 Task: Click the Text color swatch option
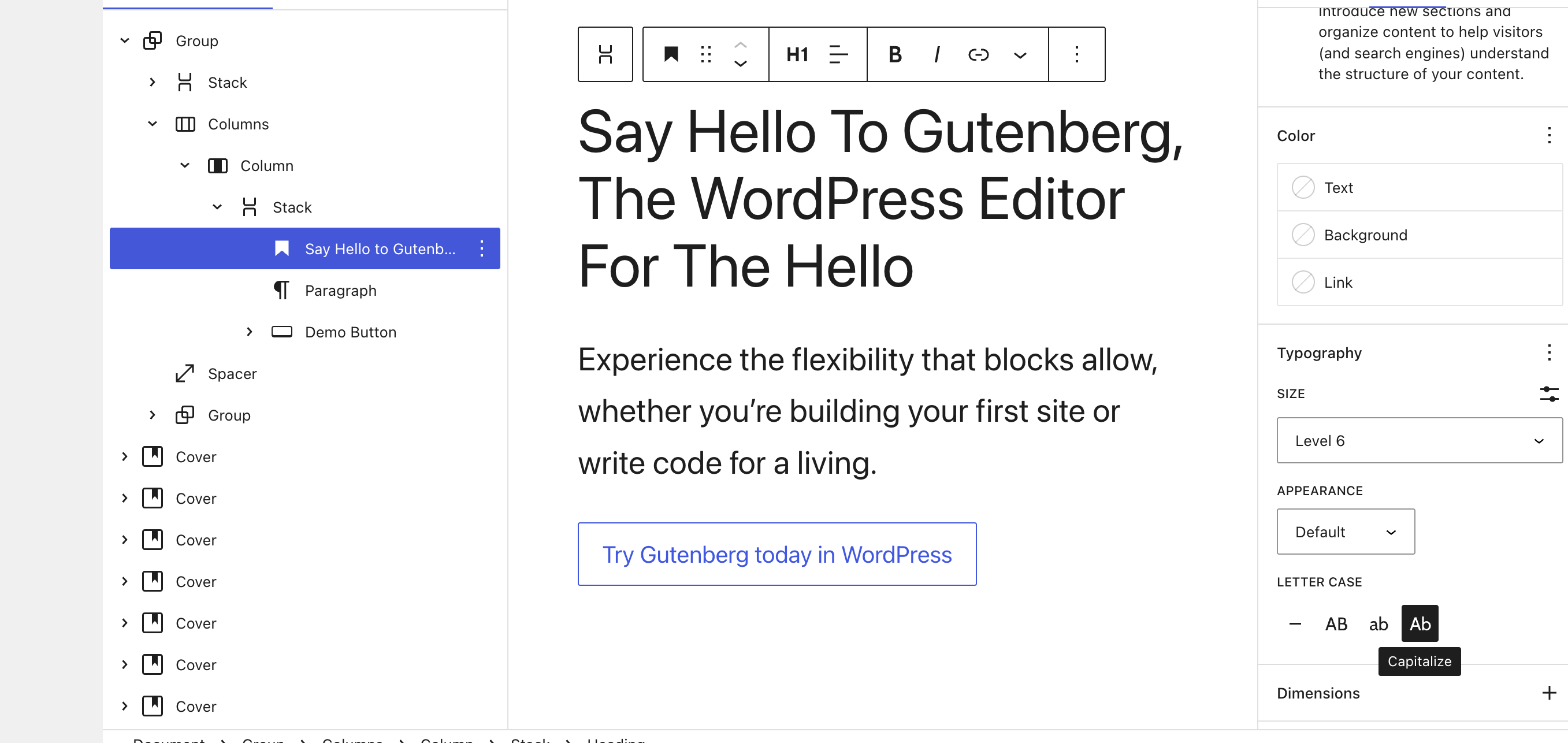(1303, 187)
